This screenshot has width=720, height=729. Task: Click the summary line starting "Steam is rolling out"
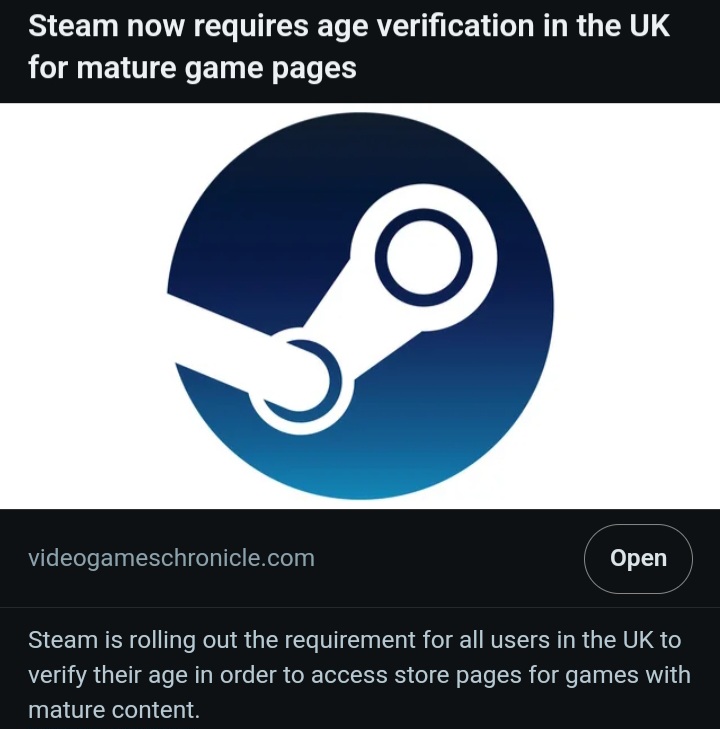[x=355, y=640]
